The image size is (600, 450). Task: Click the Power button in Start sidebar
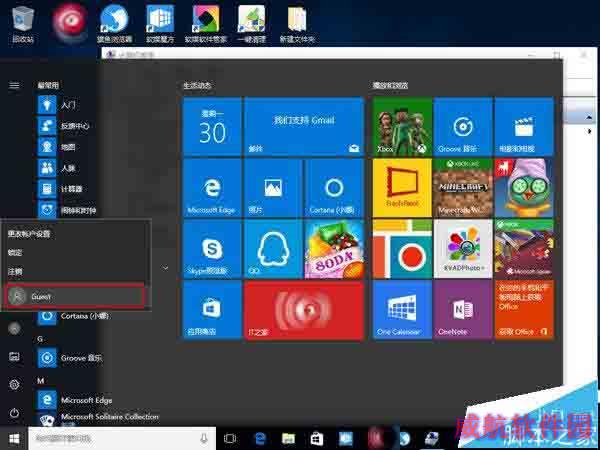[14, 413]
